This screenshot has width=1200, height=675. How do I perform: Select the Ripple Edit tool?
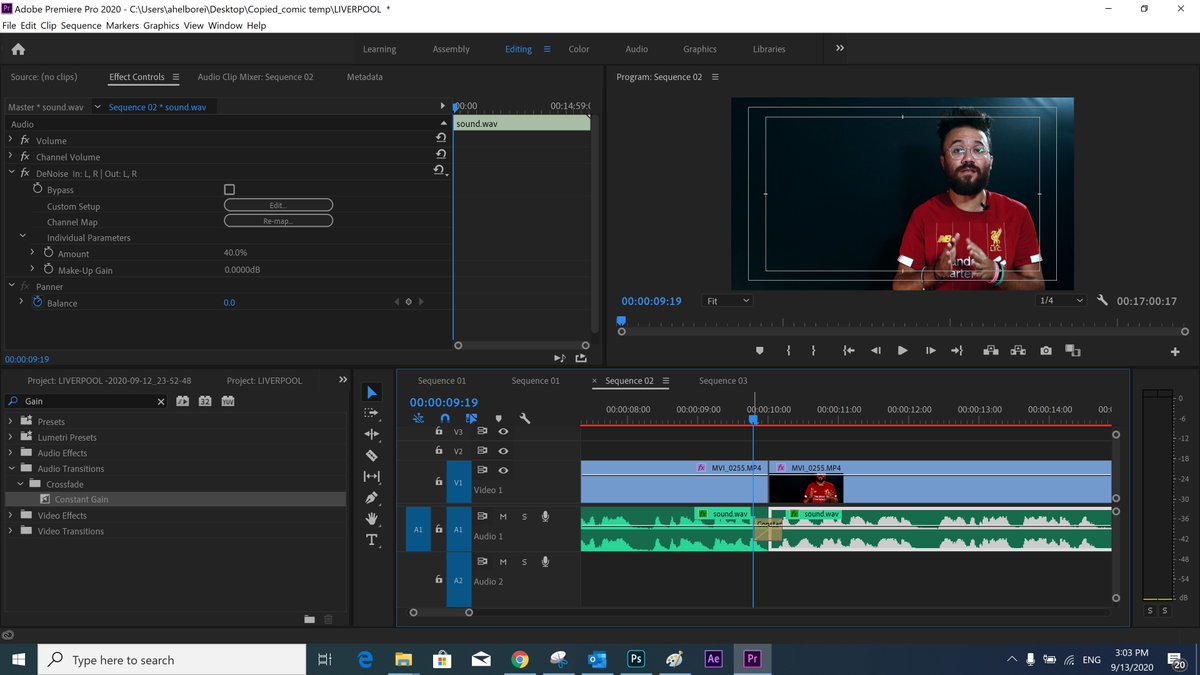tap(371, 434)
